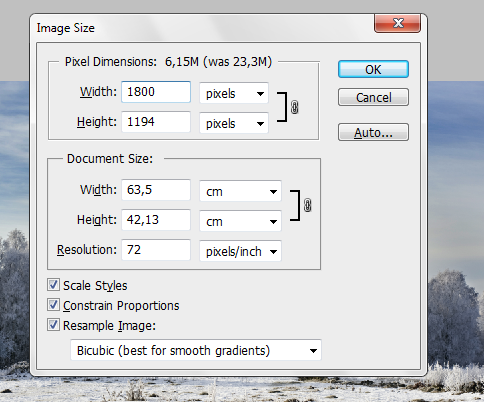Click the OK button
Screen dimensions: 484x402
[373, 69]
